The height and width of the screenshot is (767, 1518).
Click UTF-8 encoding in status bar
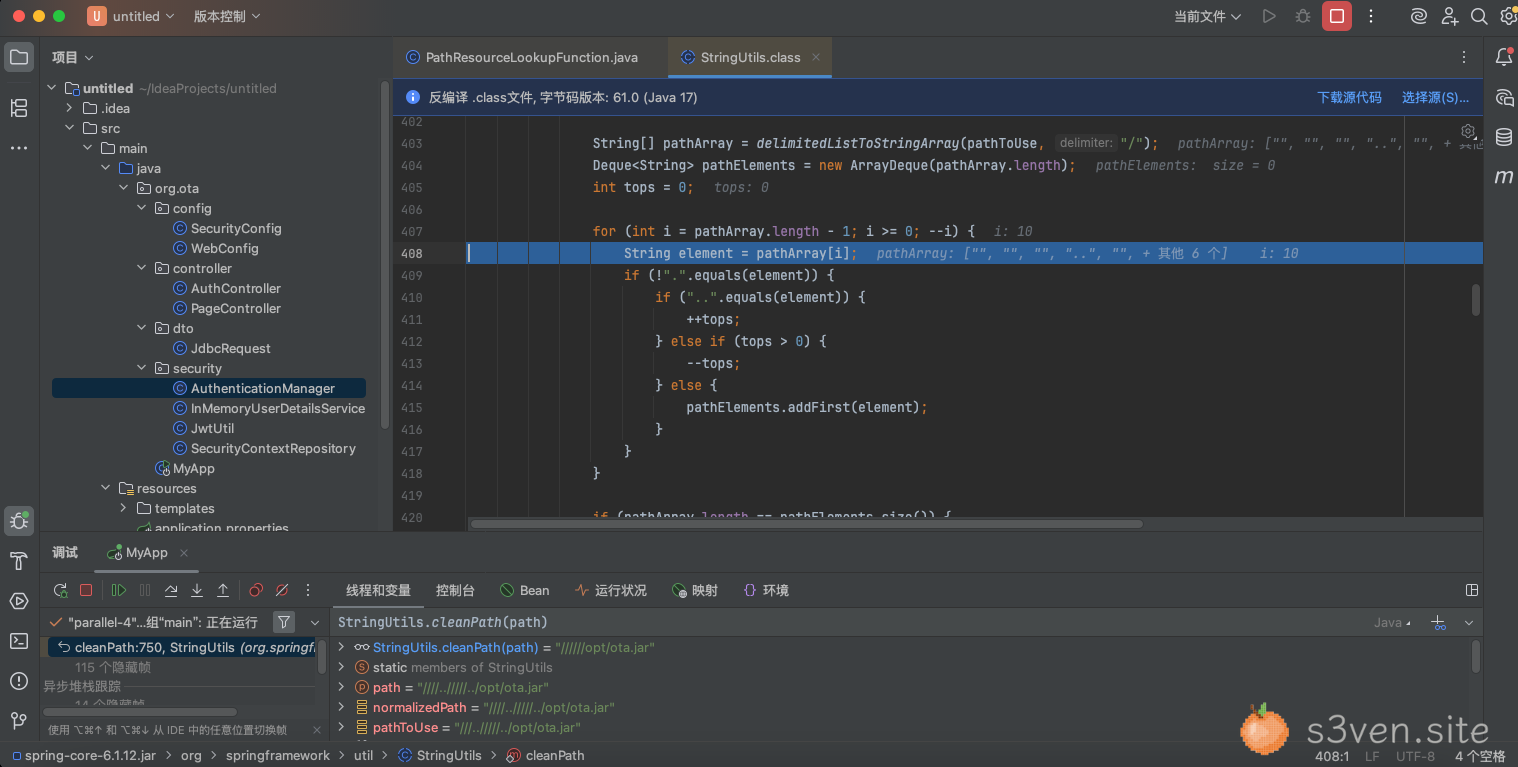tap(1415, 756)
